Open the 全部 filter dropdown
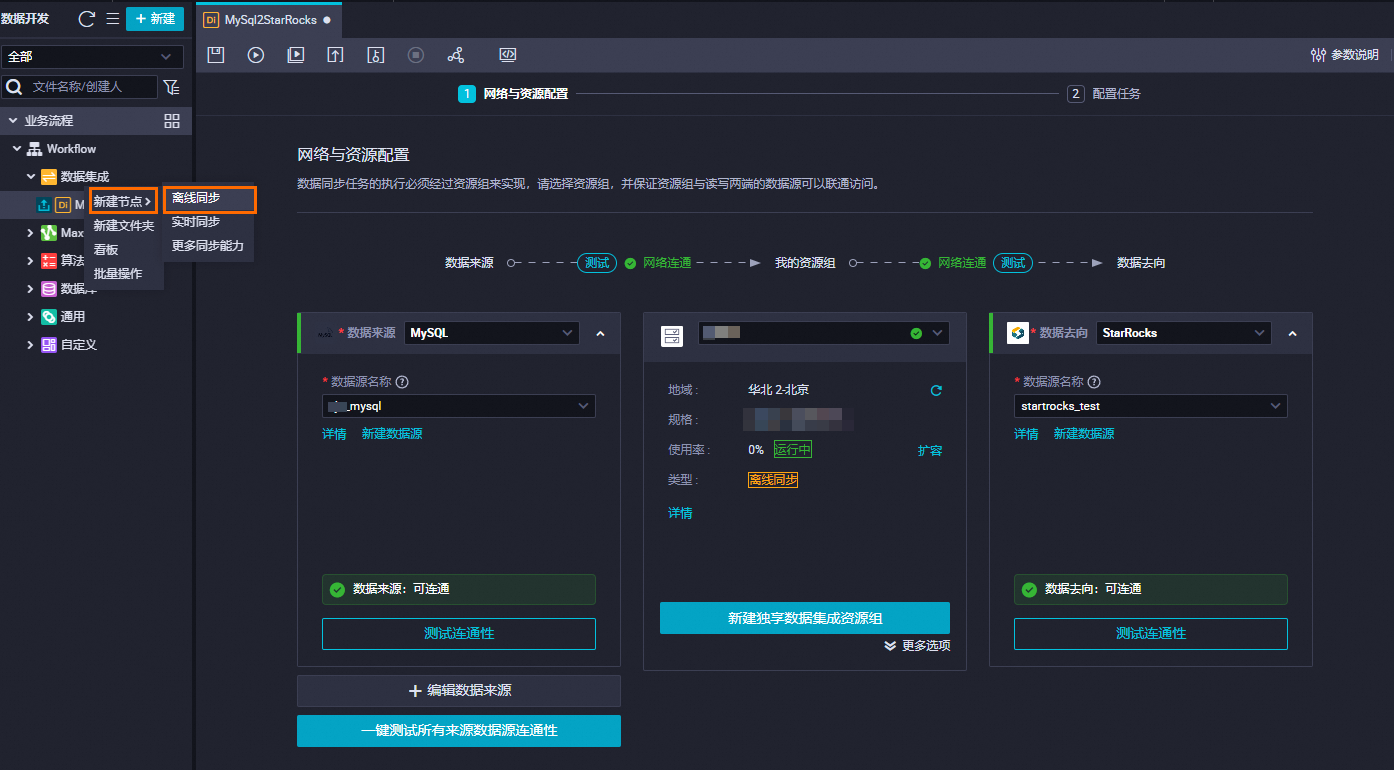The width and height of the screenshot is (1394, 770). [x=92, y=56]
